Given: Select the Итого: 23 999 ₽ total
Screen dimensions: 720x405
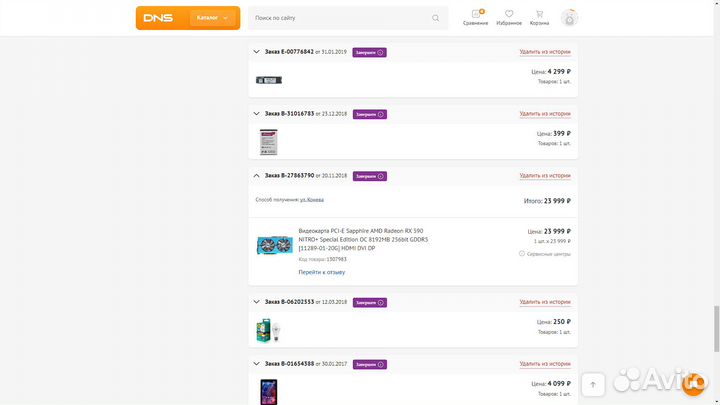Looking at the screenshot, I should (x=547, y=201).
